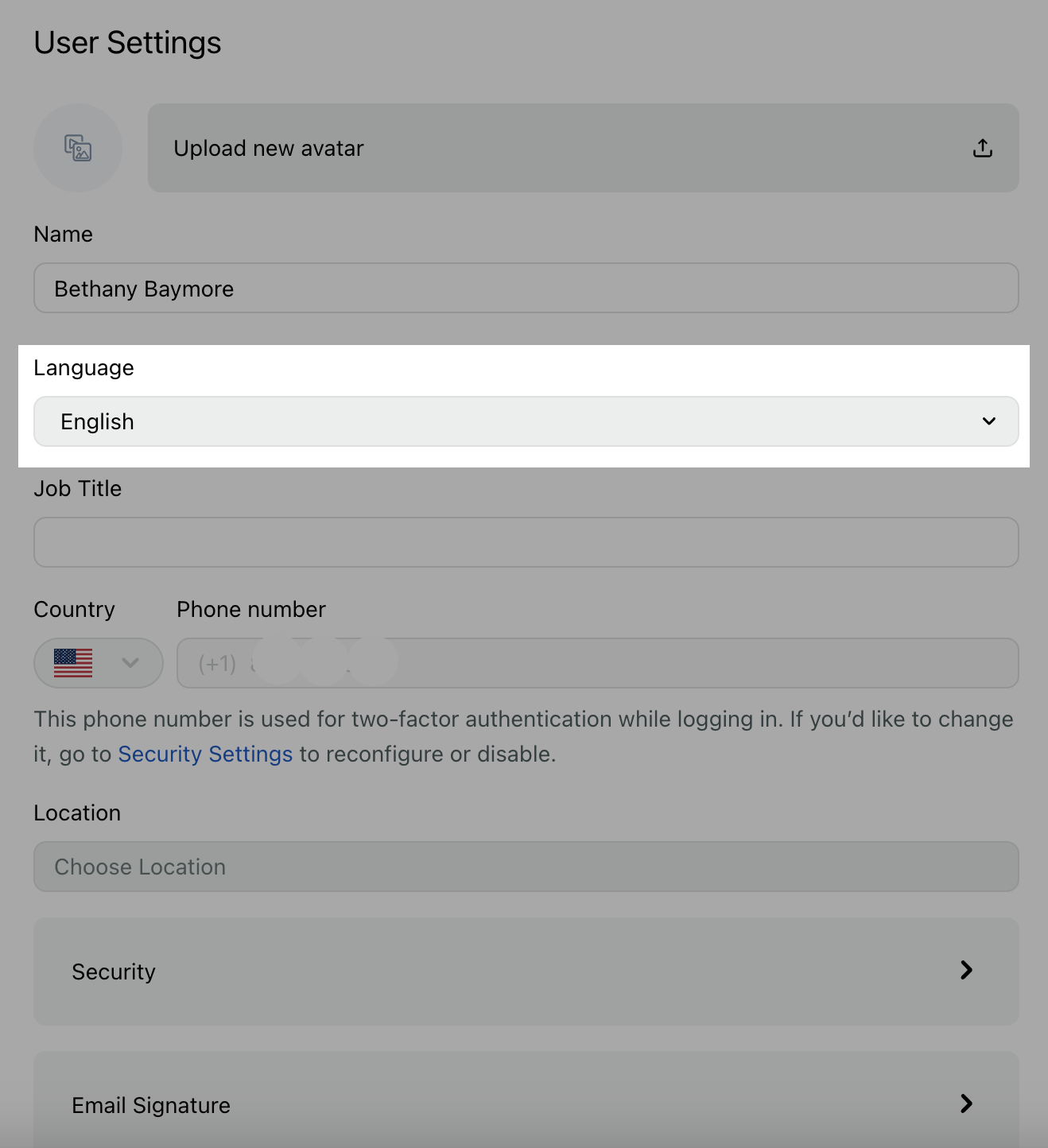Click the avatar image placeholder icon
Image resolution: width=1048 pixels, height=1148 pixels.
point(78,148)
